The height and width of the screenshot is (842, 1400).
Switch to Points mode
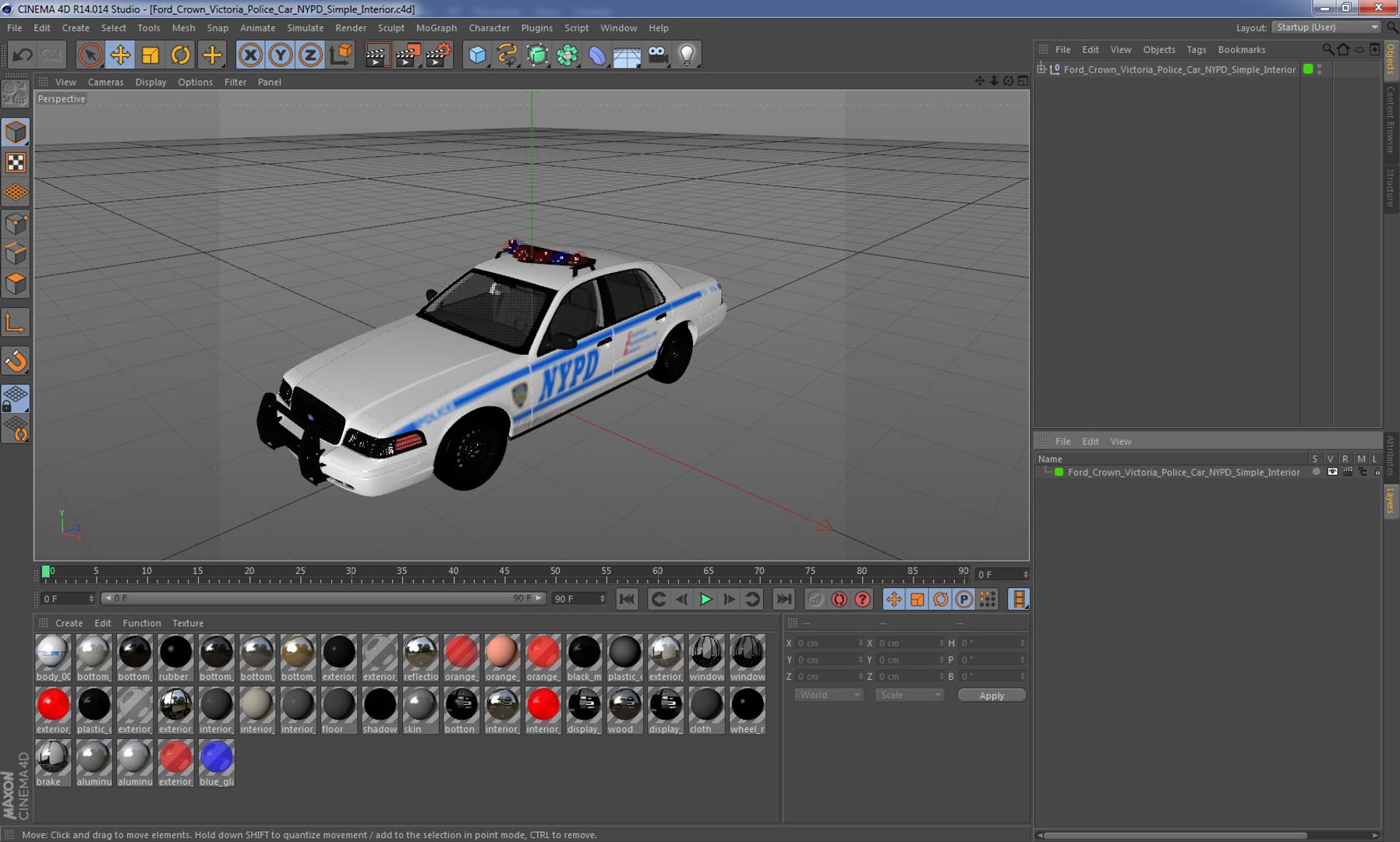pos(16,225)
